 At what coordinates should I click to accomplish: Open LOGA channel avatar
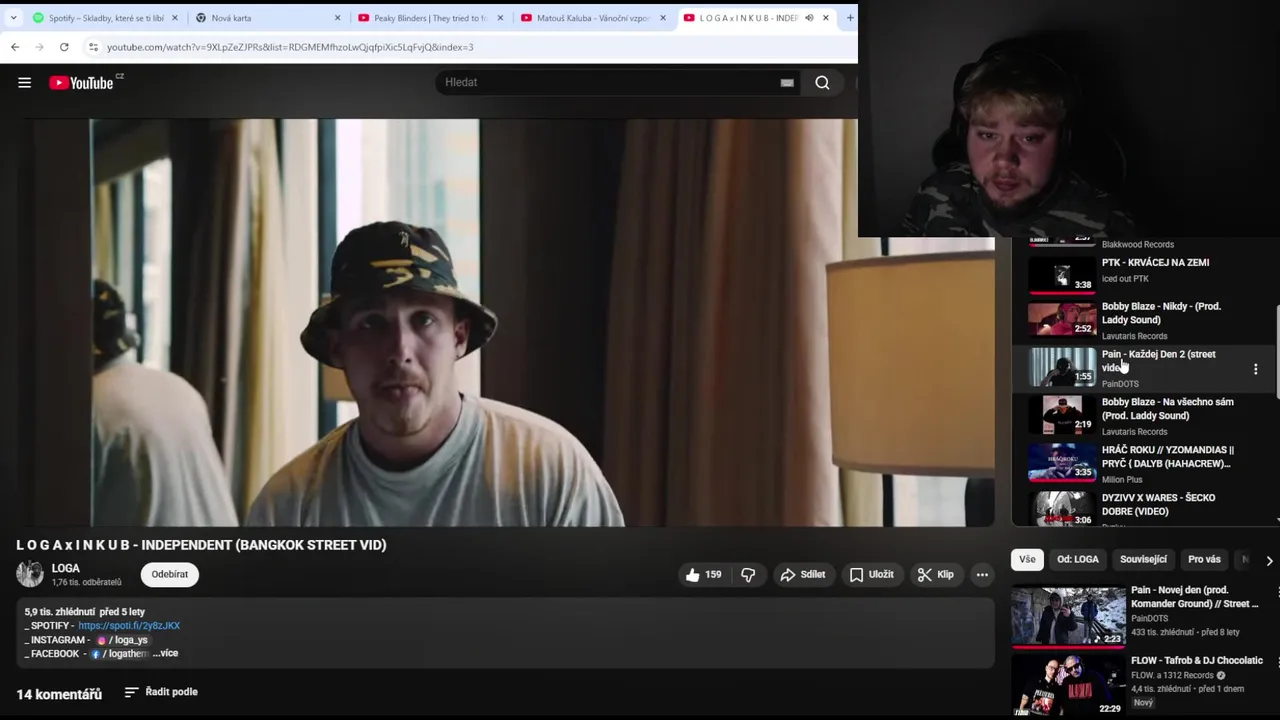pos(30,574)
